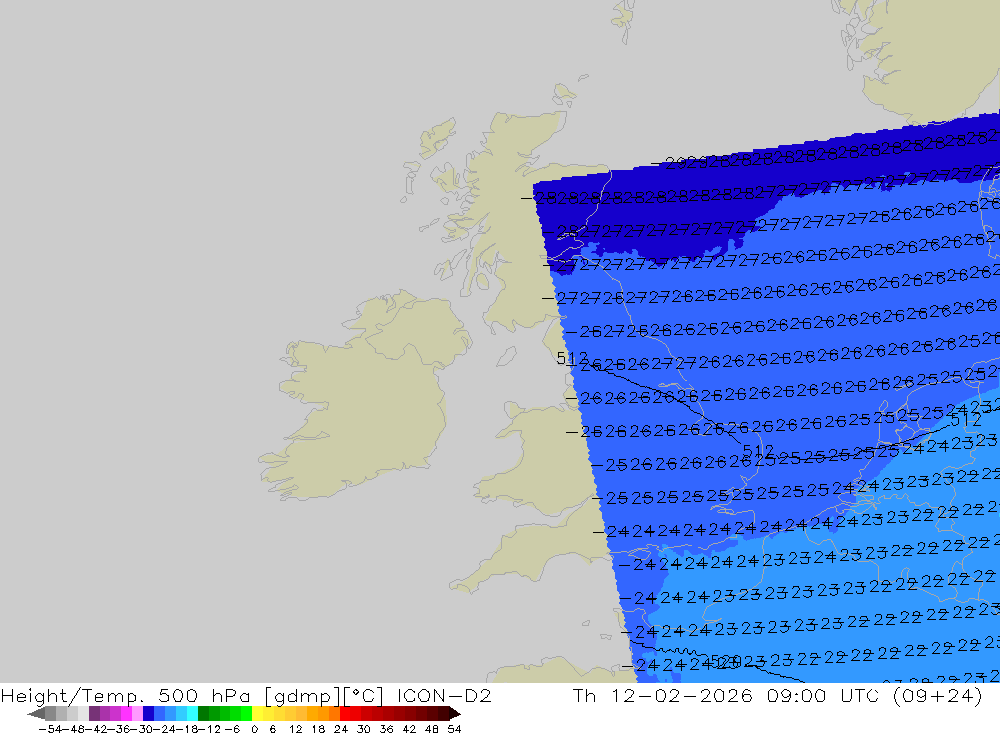Click the "-54" label under the color scale
The width and height of the screenshot is (1000, 733).
click(x=51, y=729)
